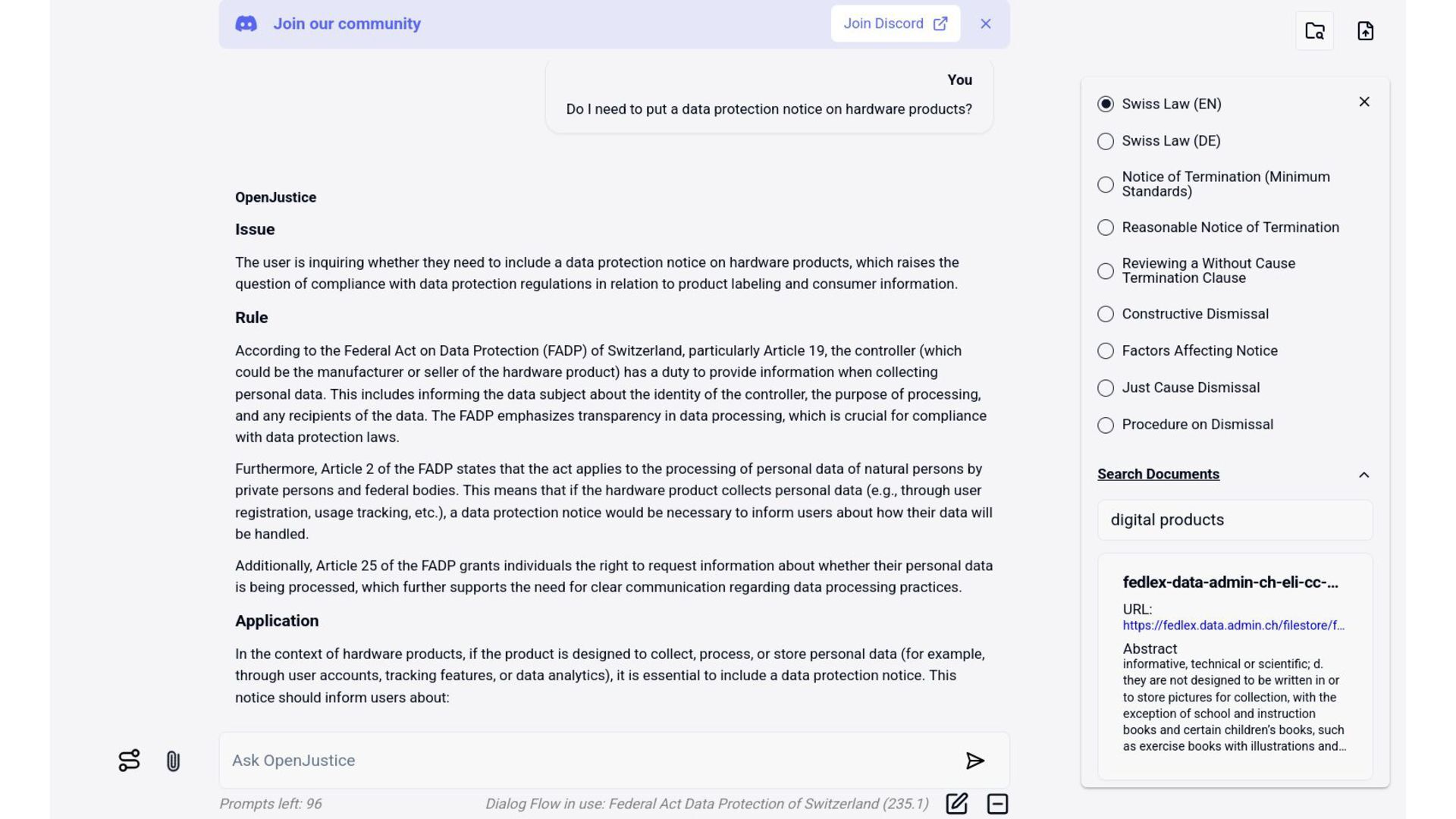Click the minus square icon at bottom
This screenshot has height=819, width=1456.
(x=997, y=804)
